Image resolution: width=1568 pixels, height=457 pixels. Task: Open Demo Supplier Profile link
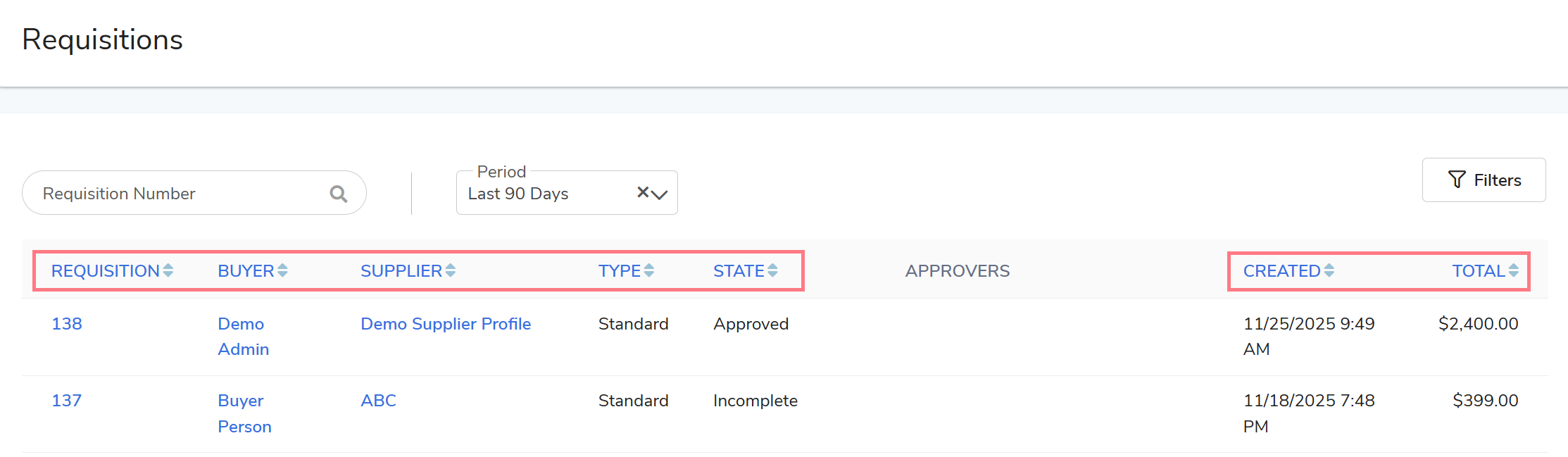[x=446, y=324]
